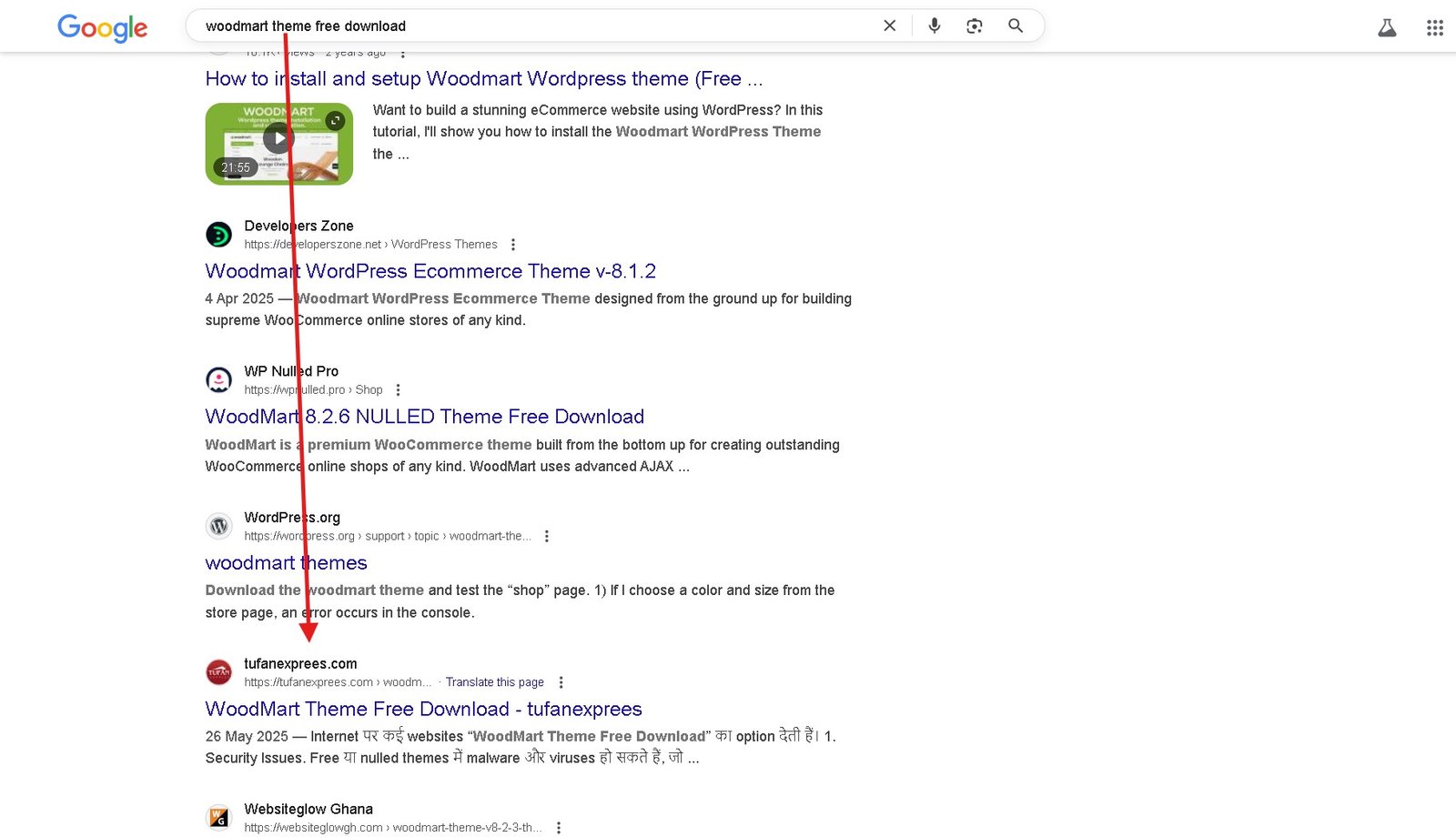Click the websiteglowgh.com breadcrumb URL
This screenshot has height=837, width=1456.
(x=392, y=828)
